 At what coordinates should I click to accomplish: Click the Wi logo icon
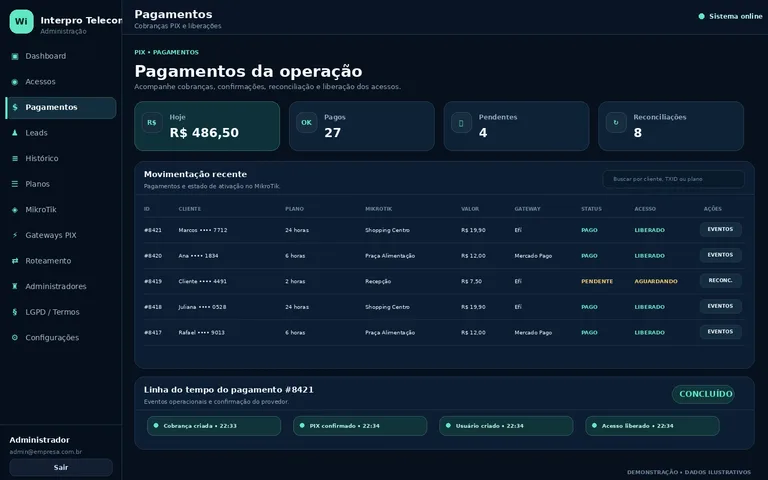tap(22, 22)
